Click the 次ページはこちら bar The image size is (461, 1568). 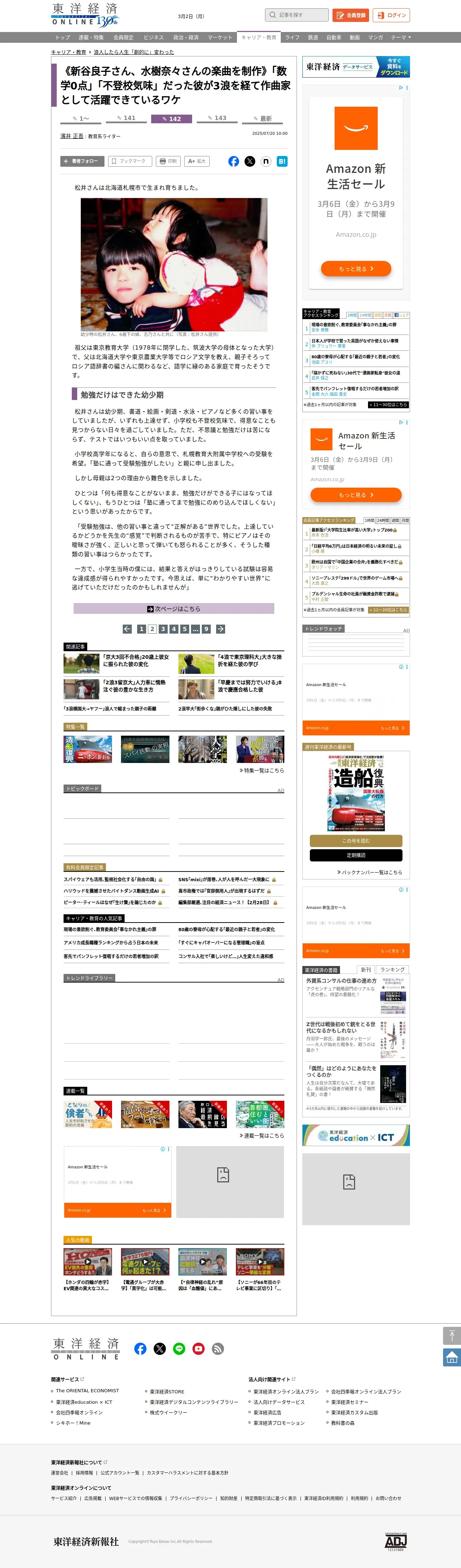point(174,609)
